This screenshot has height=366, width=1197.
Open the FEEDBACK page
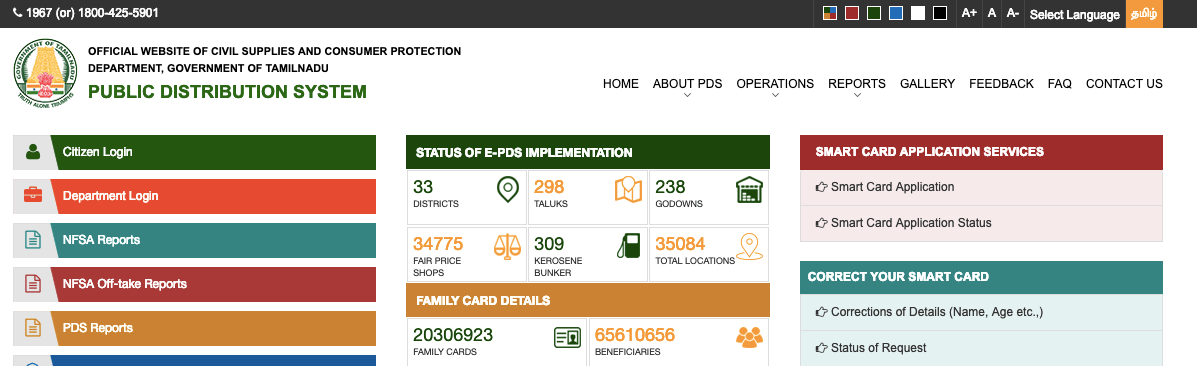tap(1002, 84)
